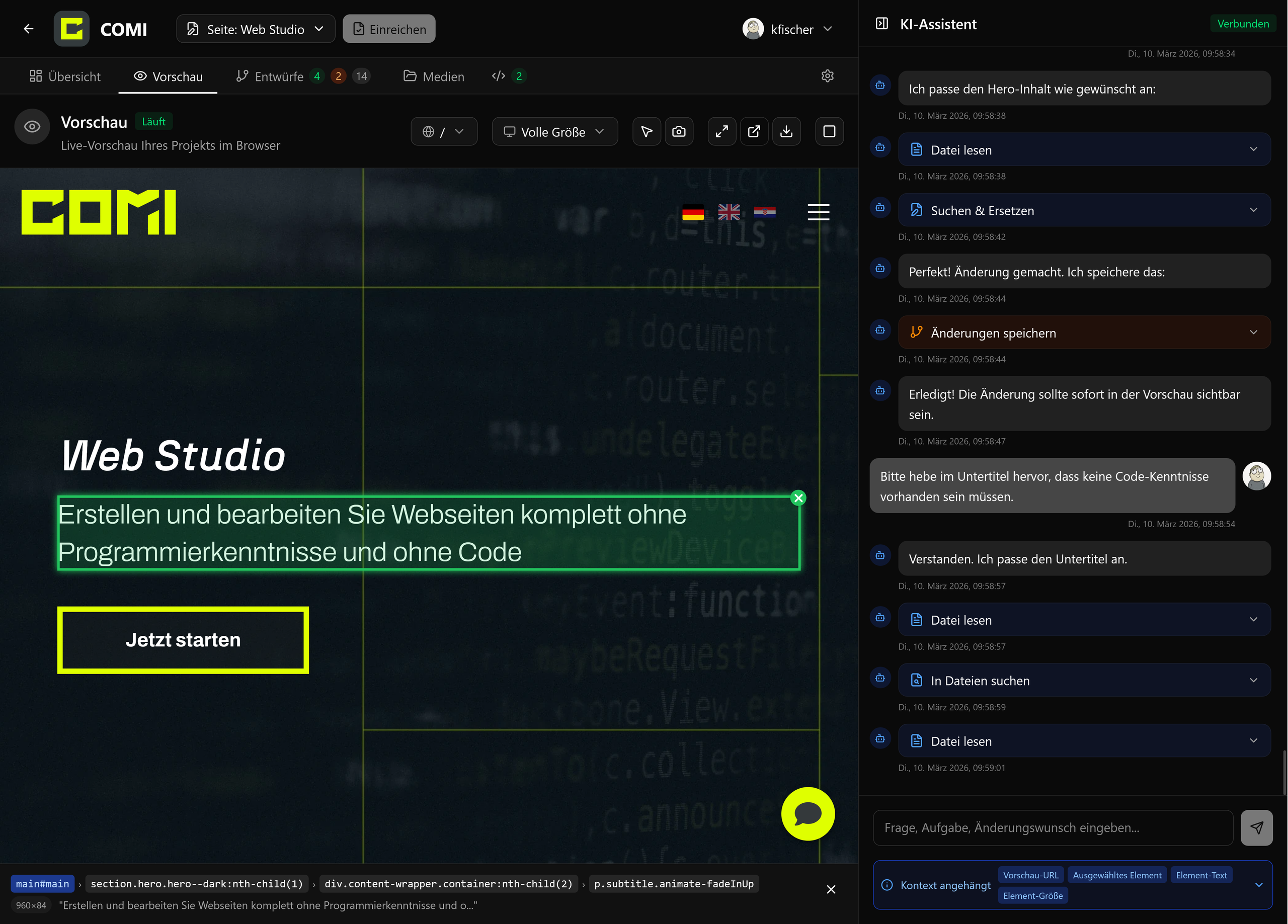Screen dimensions: 1288x924
Task: Expand the Änderungen speichern step
Action: pos(1085,332)
